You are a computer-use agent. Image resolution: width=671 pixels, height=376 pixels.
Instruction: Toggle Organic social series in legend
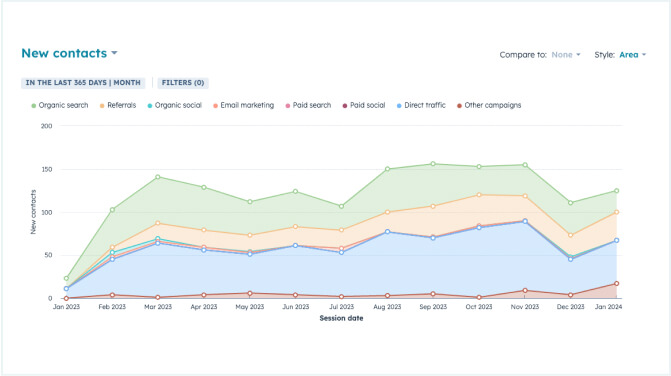(x=174, y=105)
